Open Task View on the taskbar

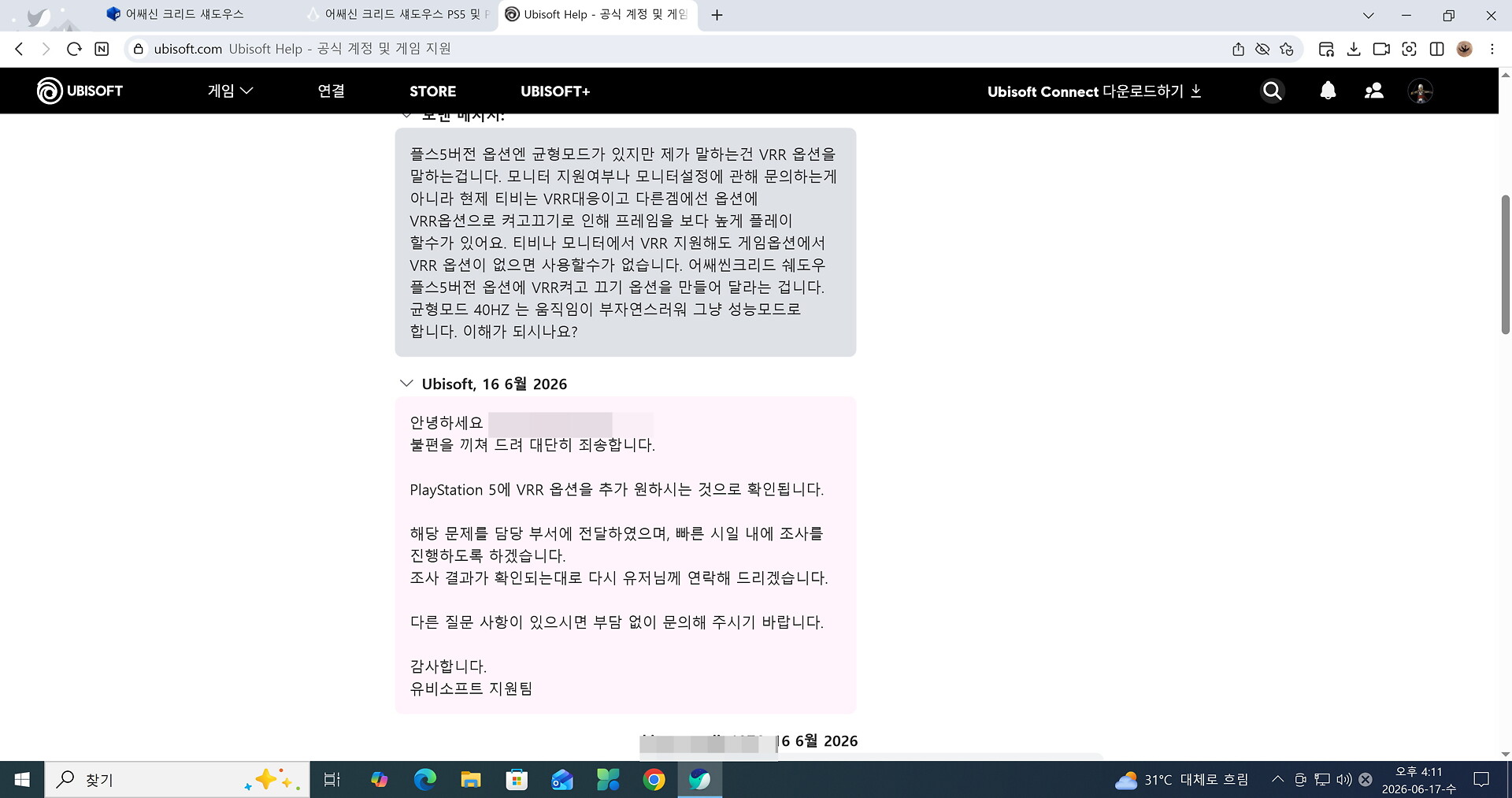(332, 780)
